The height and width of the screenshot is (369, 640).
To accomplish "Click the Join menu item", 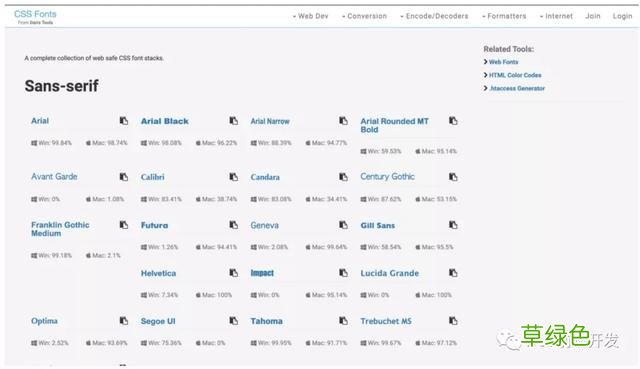I will pos(593,16).
